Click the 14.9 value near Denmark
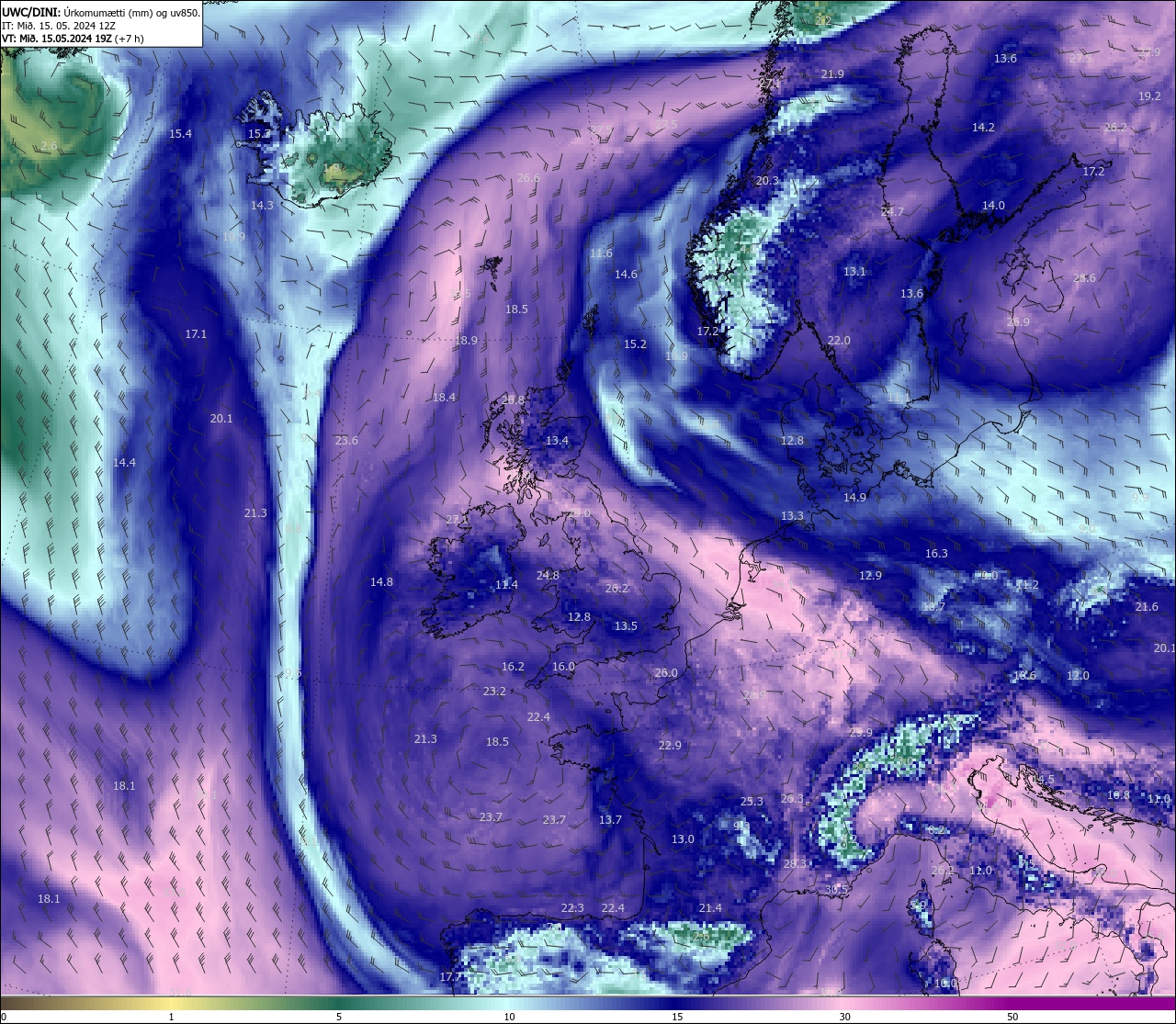Viewport: 1176px width, 1024px height. 854,498
